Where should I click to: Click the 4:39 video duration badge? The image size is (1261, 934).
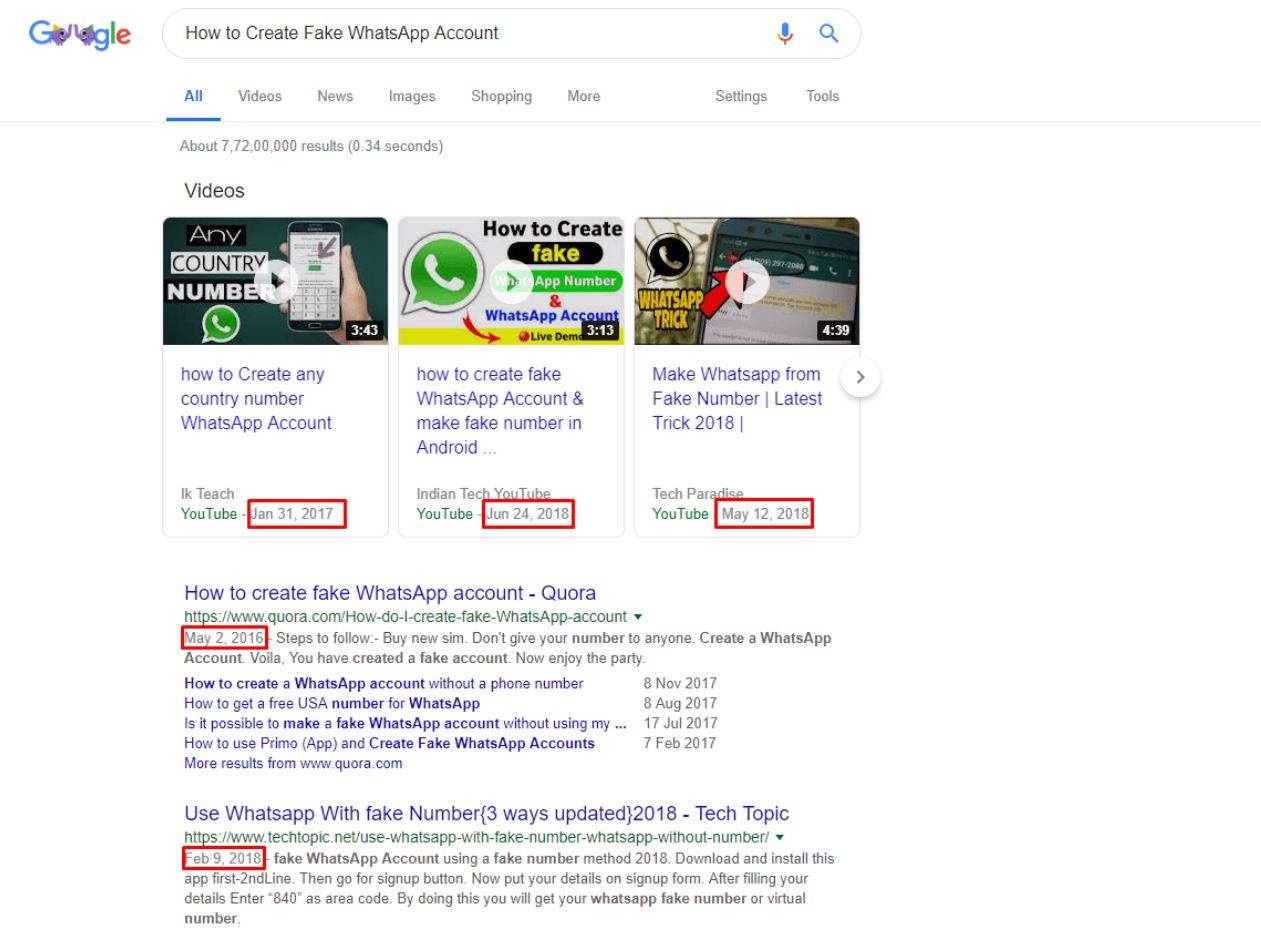point(834,332)
